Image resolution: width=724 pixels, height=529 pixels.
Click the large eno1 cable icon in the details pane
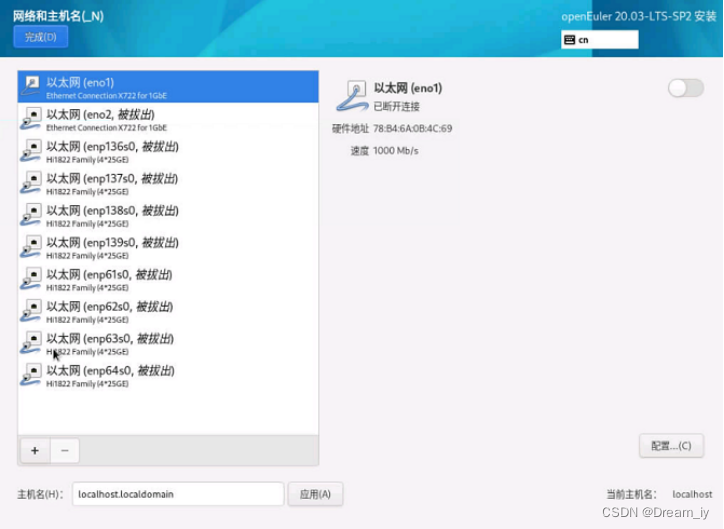pos(352,96)
